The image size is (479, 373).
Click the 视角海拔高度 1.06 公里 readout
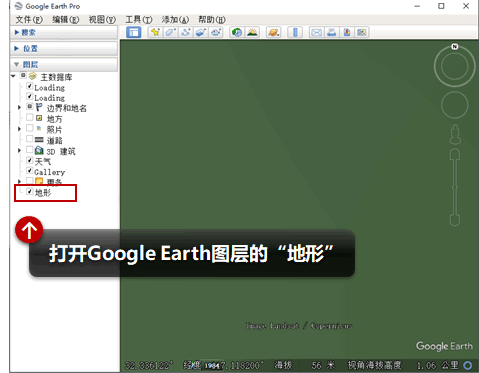tap(403, 365)
